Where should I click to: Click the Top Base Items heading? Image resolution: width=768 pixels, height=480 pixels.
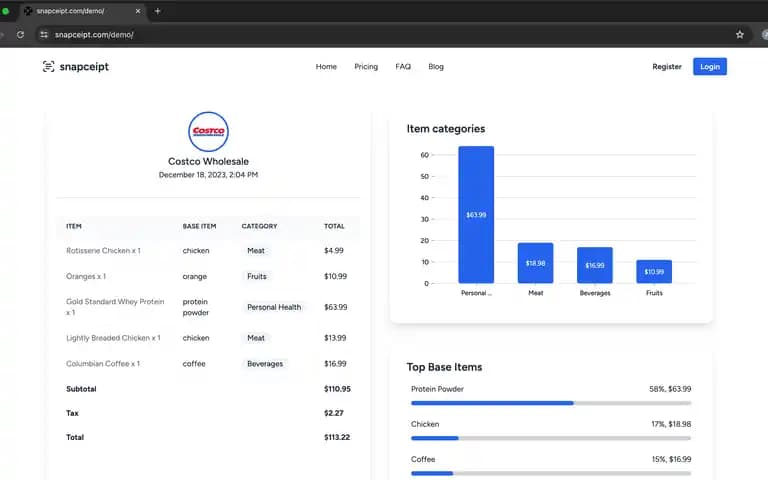click(444, 367)
